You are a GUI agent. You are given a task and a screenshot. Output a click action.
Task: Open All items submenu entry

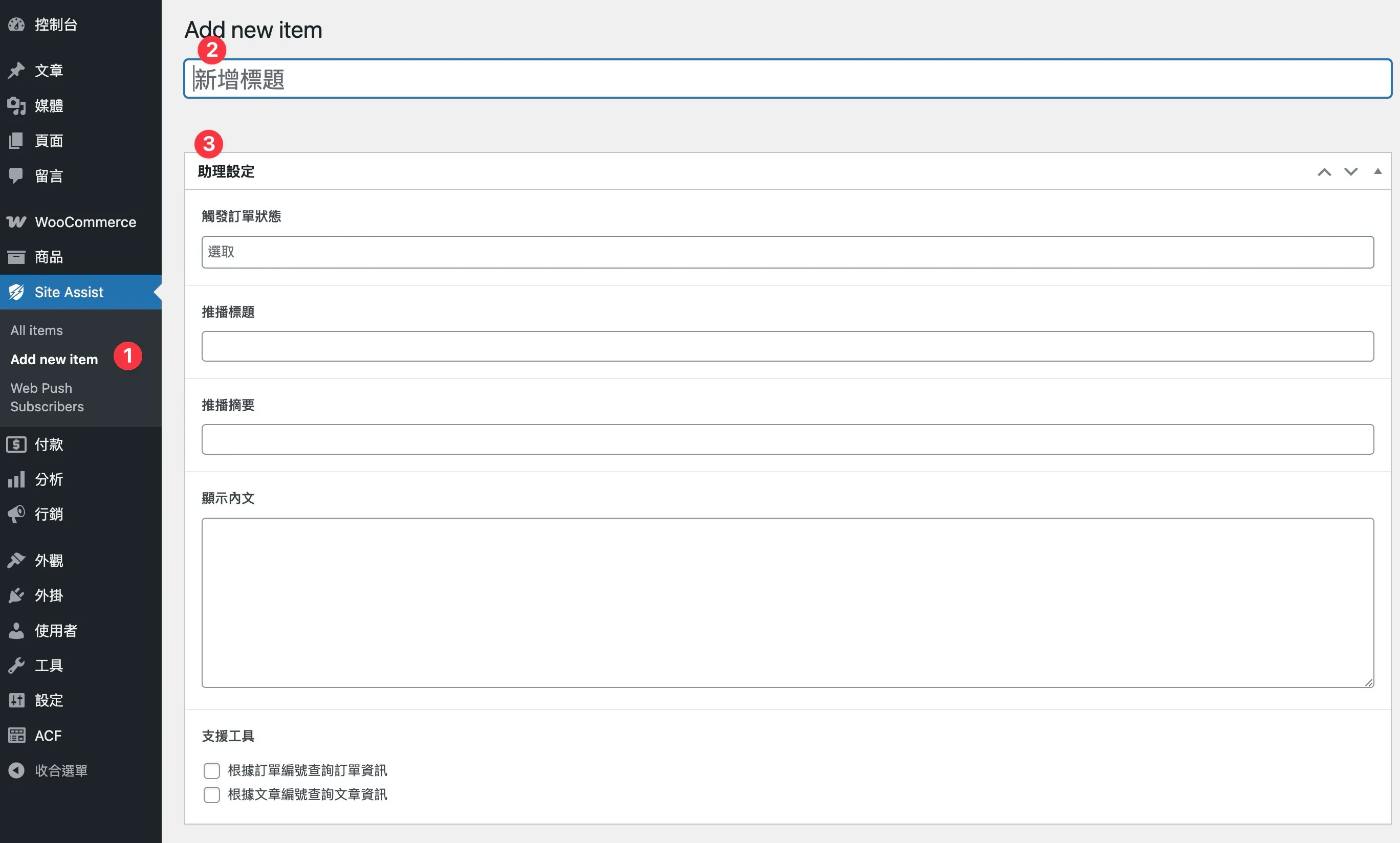coord(36,330)
